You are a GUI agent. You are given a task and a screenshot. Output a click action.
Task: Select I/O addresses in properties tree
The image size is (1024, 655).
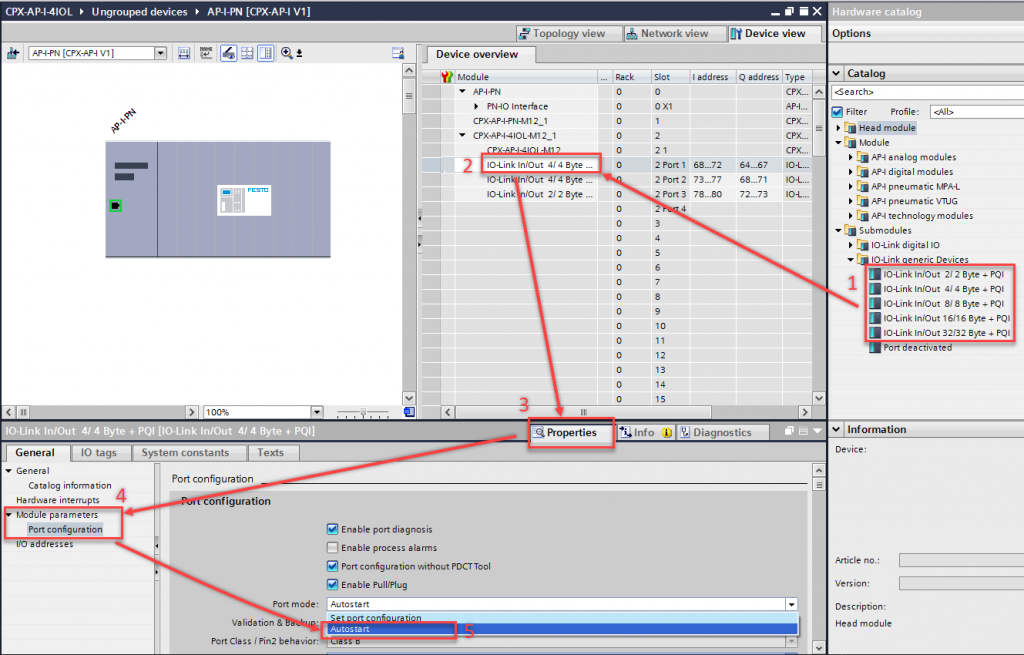click(44, 544)
